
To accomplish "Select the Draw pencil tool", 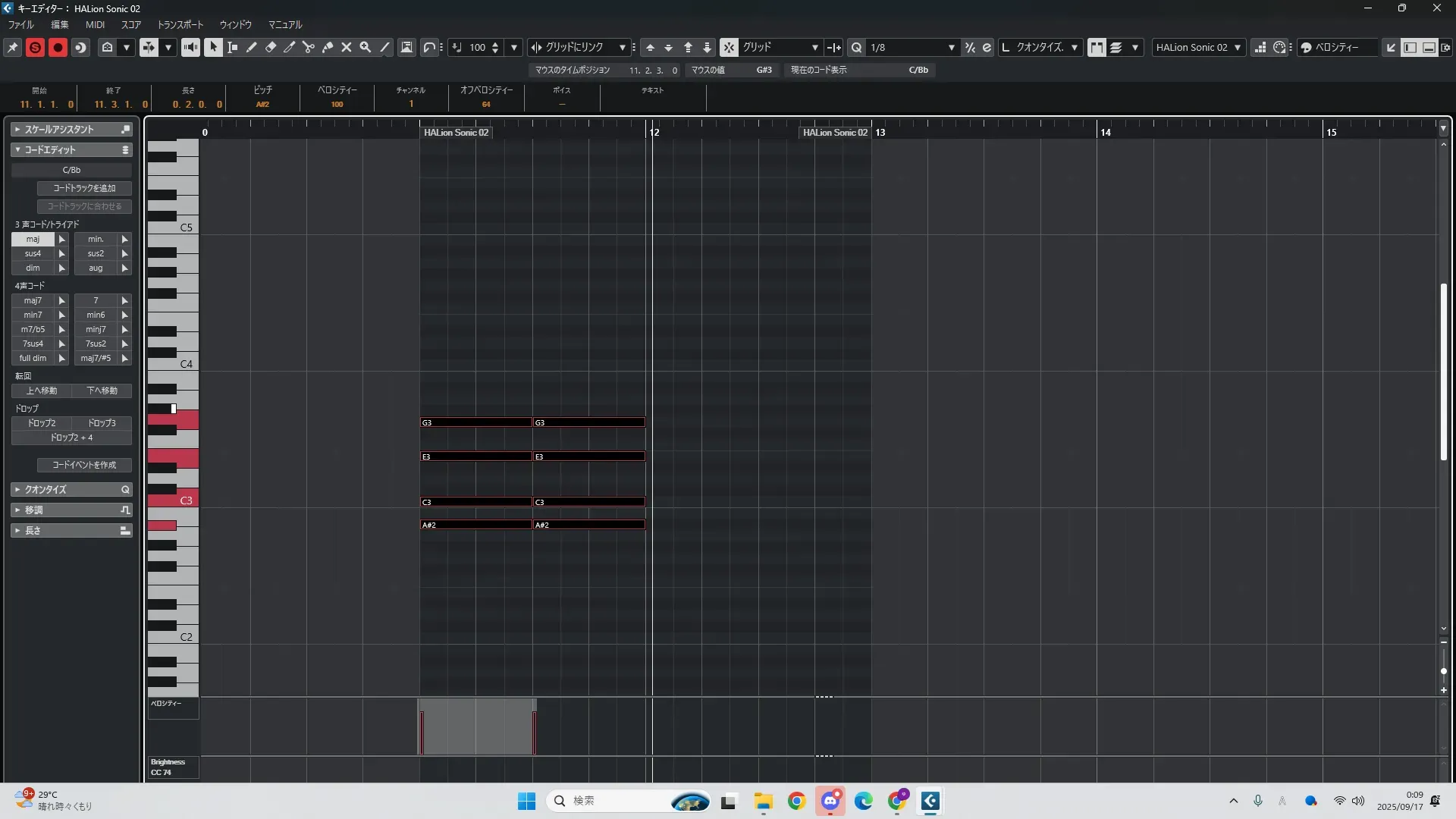I will pyautogui.click(x=252, y=47).
